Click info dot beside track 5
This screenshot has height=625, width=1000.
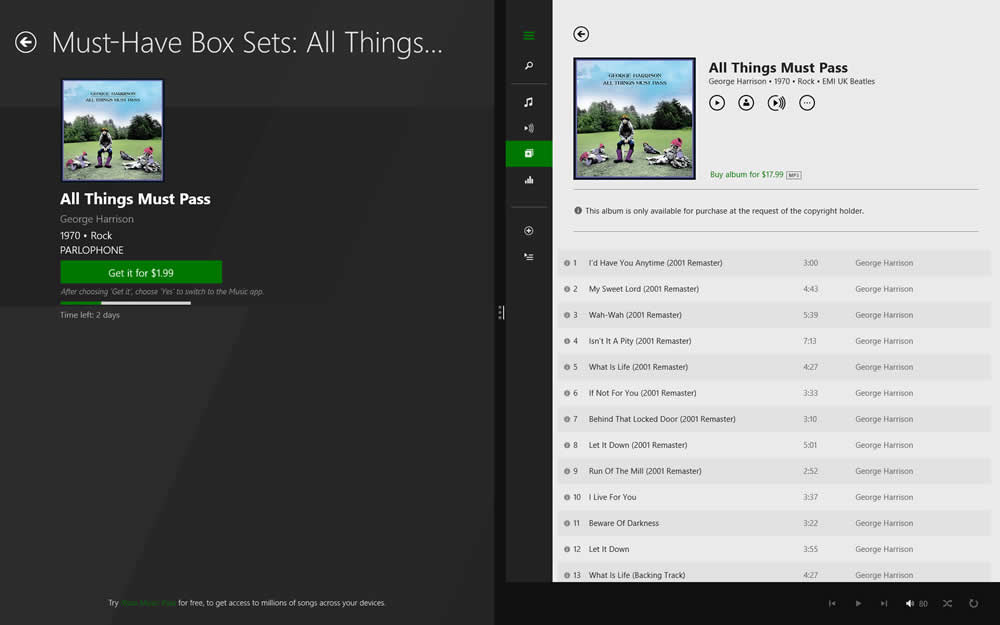pos(566,367)
